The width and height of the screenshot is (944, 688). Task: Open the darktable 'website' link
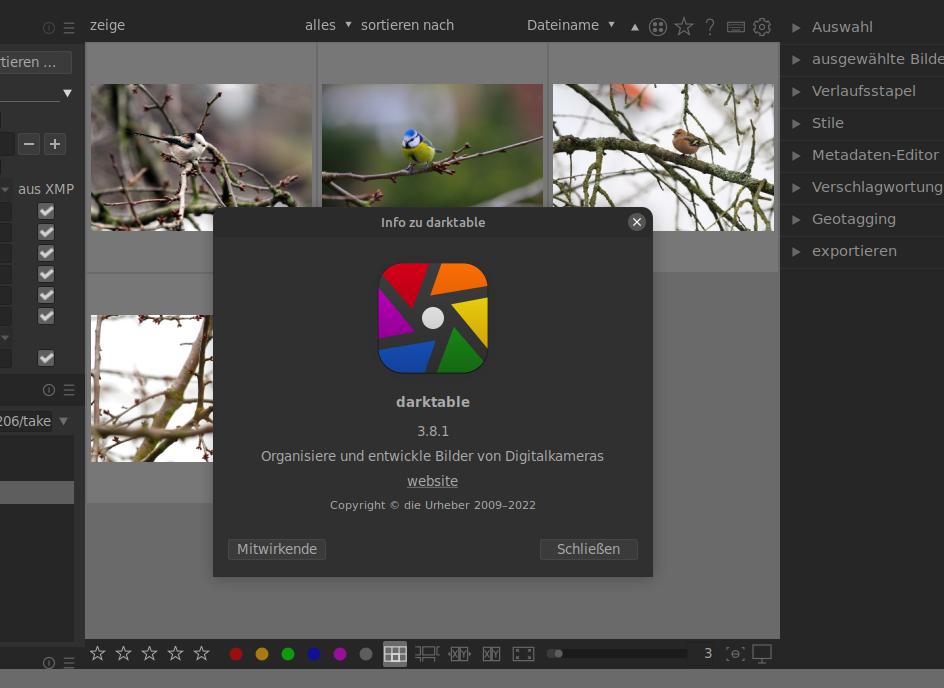(x=432, y=481)
